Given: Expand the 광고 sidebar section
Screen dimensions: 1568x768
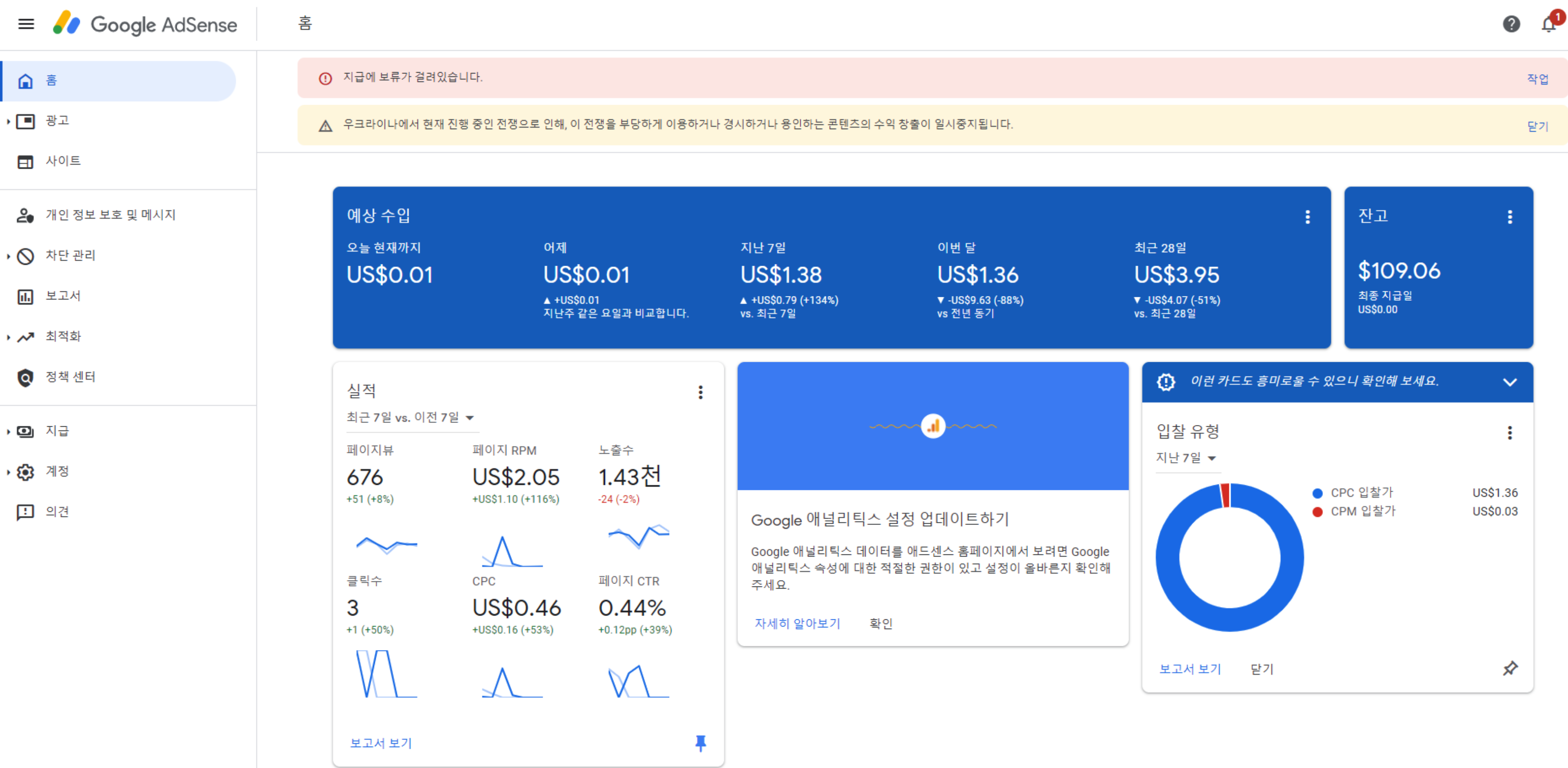Looking at the screenshot, I should tap(57, 120).
